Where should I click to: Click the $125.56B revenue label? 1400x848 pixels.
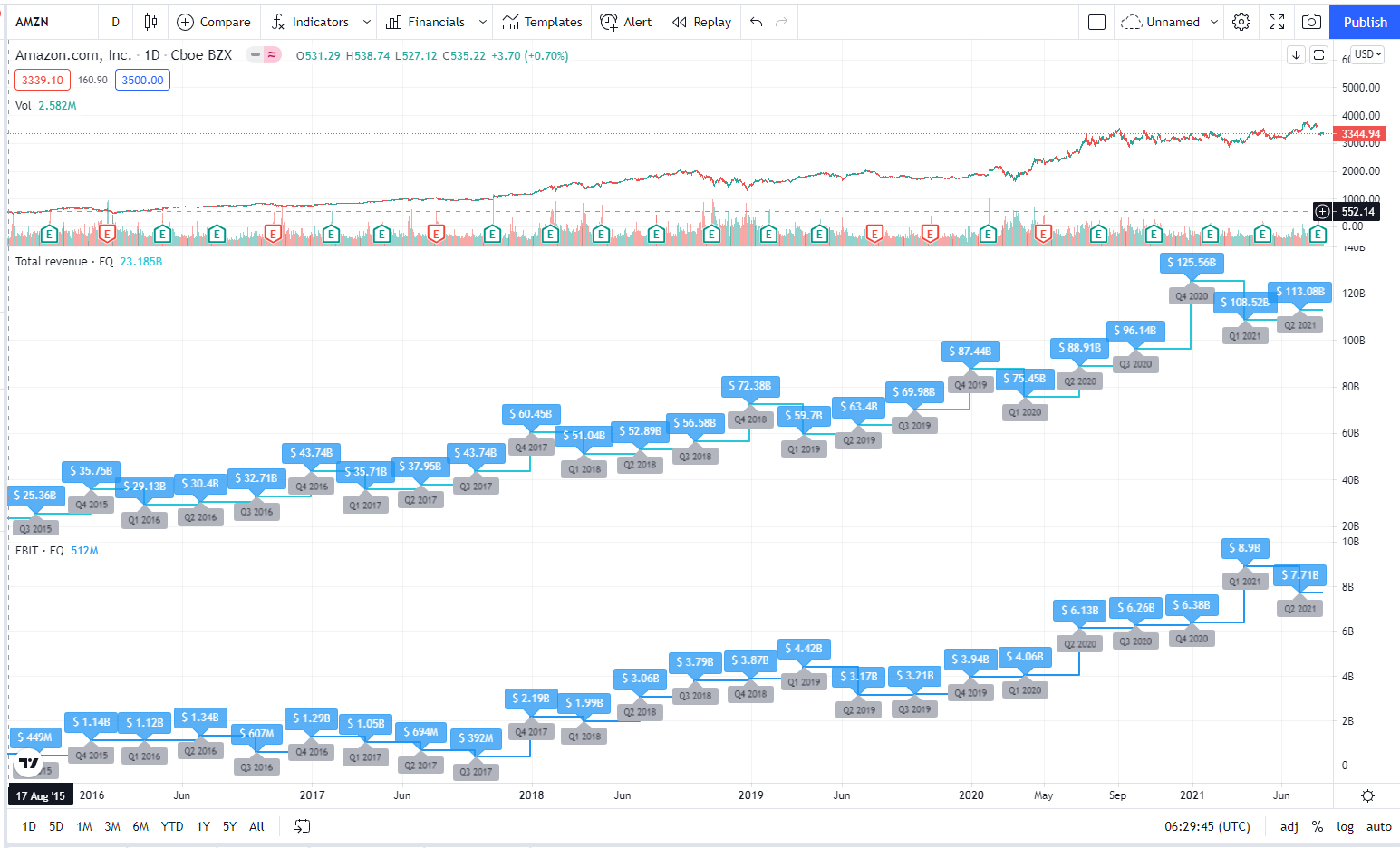pos(1192,263)
